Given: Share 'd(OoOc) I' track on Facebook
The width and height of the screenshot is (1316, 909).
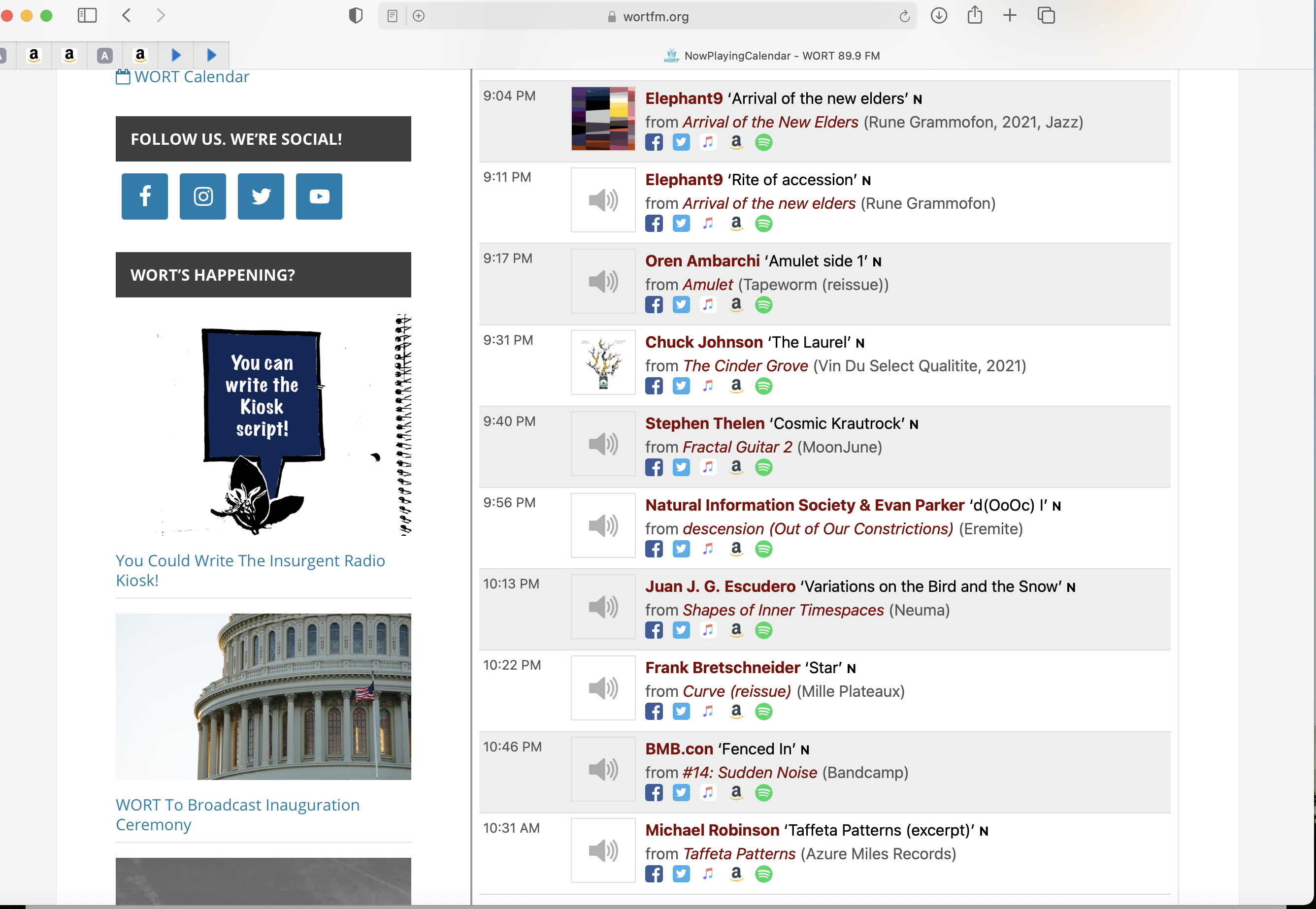Looking at the screenshot, I should tap(654, 549).
